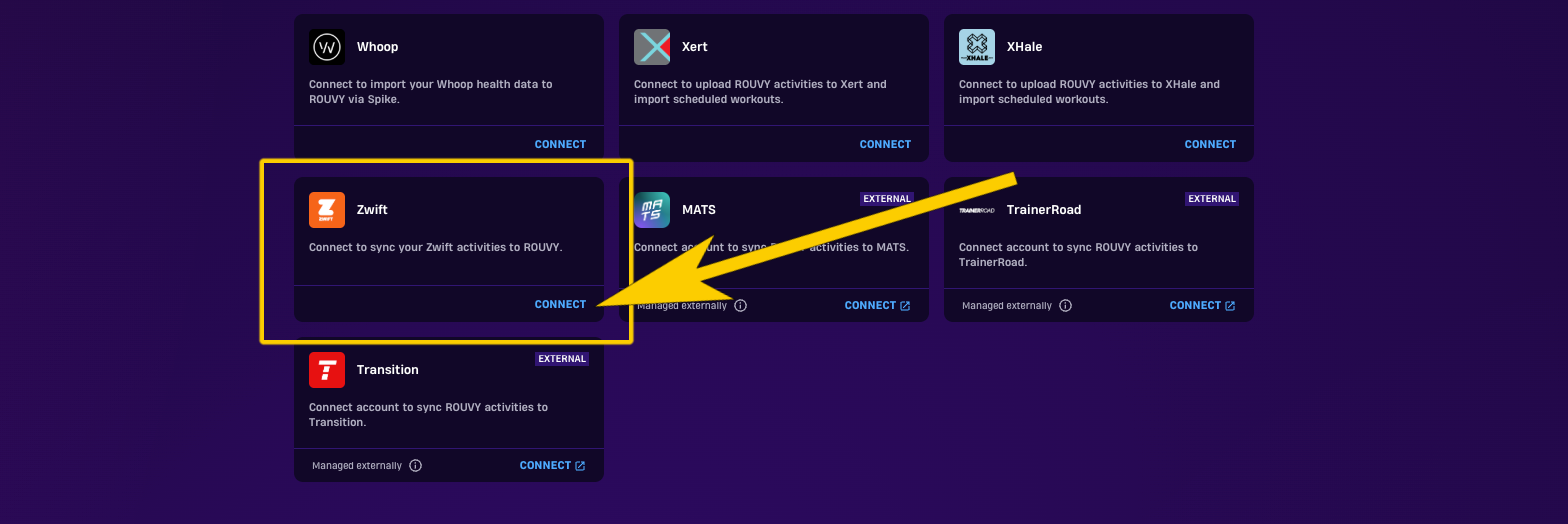Click TrainerRoad description about syncing ROUVY activities
The image size is (1568, 524).
coord(1078,255)
